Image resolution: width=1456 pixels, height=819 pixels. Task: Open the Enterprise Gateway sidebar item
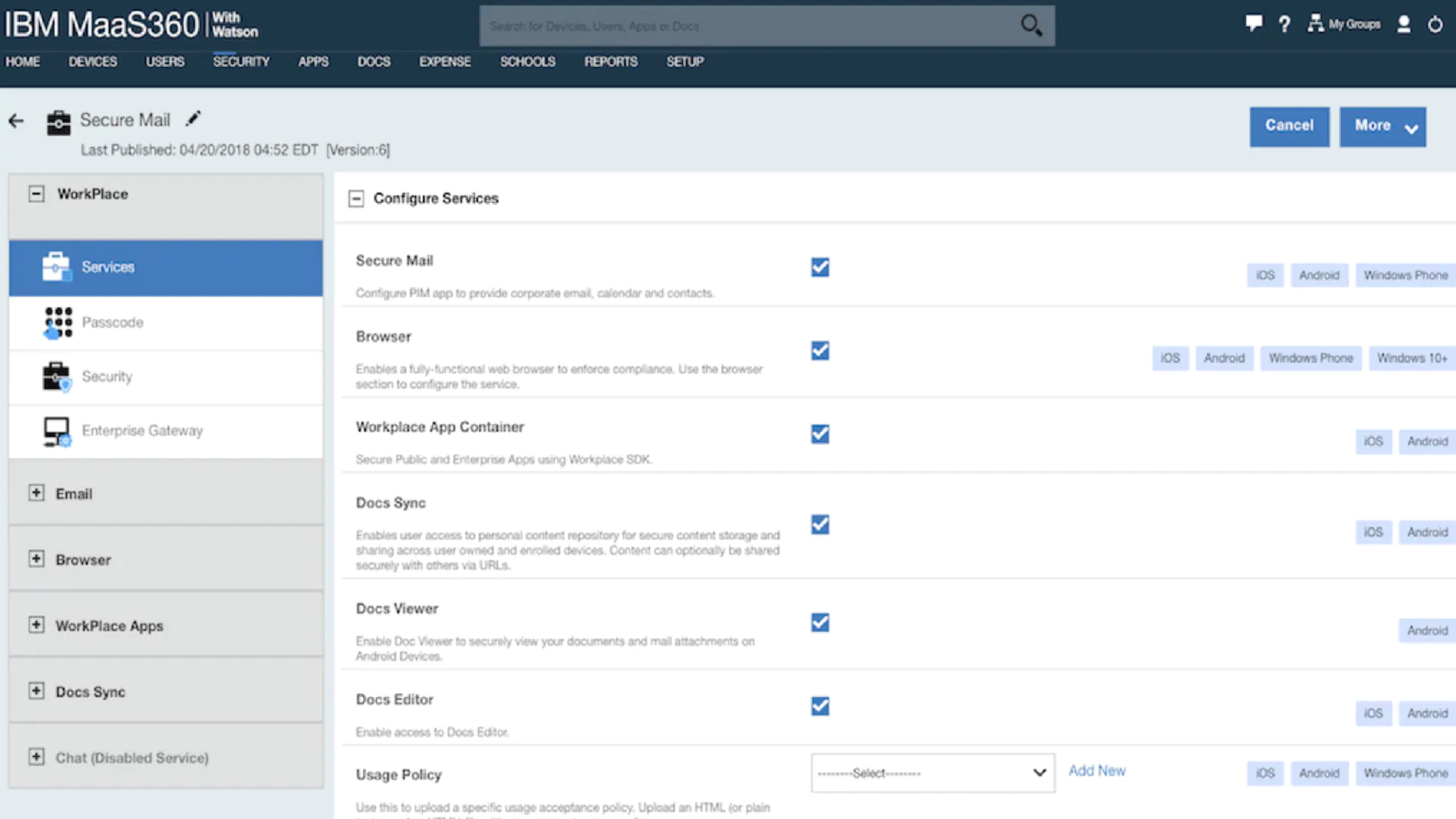(x=142, y=431)
